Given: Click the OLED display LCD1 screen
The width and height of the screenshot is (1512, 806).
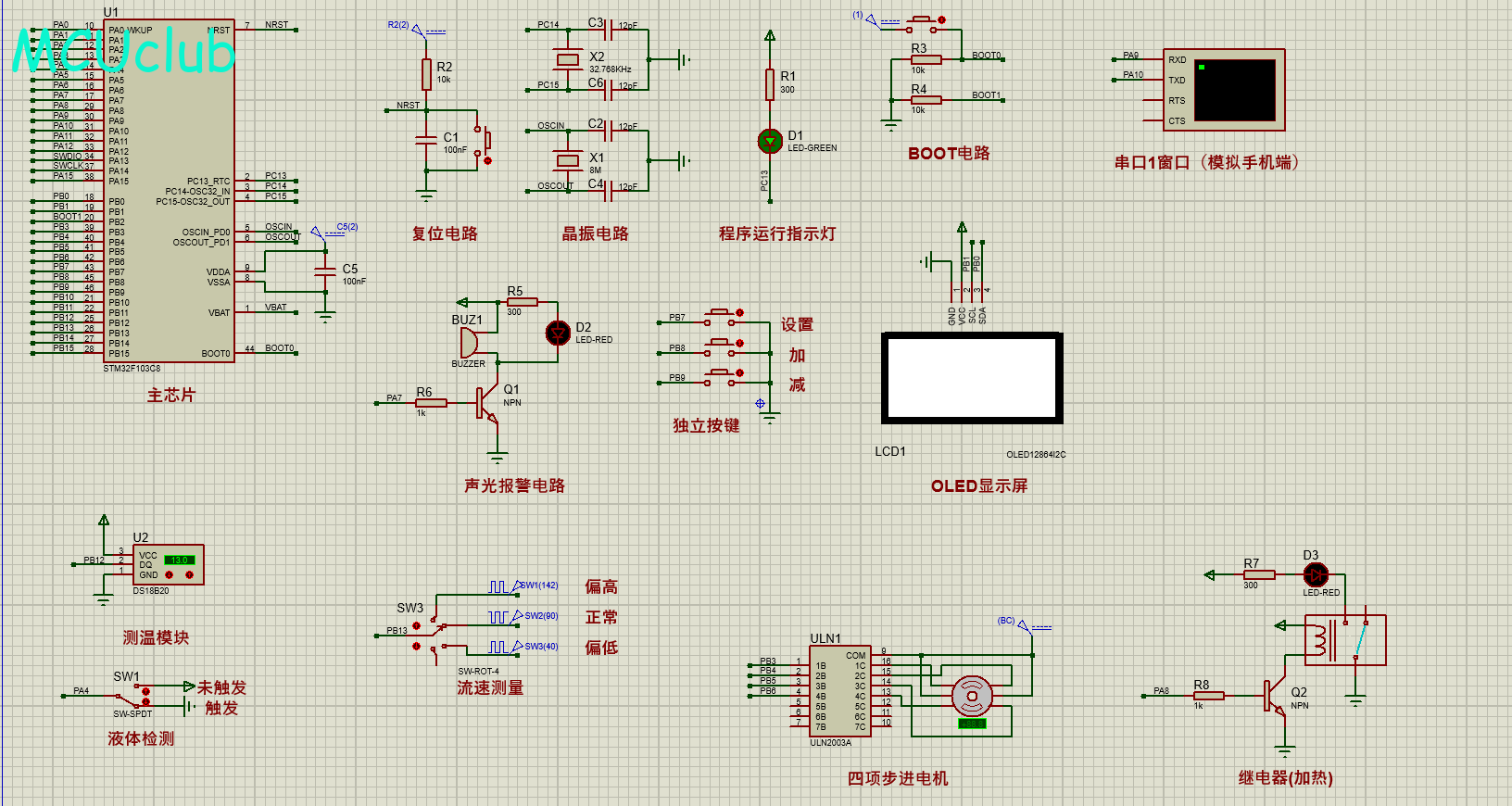Looking at the screenshot, I should 972,378.
